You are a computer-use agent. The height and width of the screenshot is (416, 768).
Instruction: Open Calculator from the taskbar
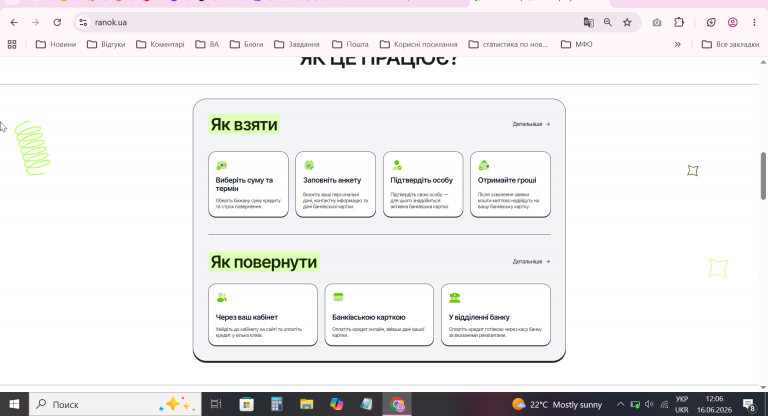pyautogui.click(x=277, y=404)
